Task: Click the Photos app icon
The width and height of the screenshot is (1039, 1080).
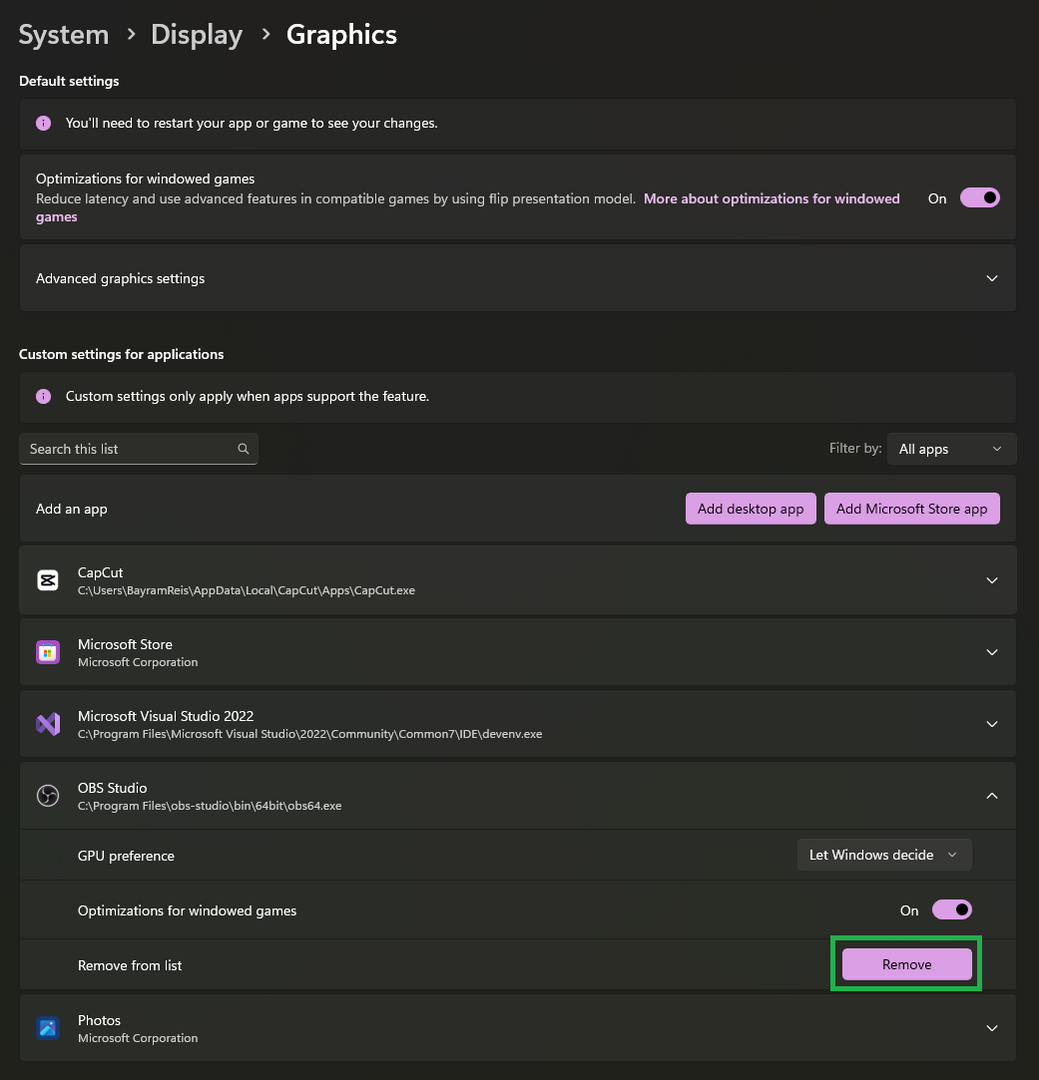Action: click(x=48, y=1028)
